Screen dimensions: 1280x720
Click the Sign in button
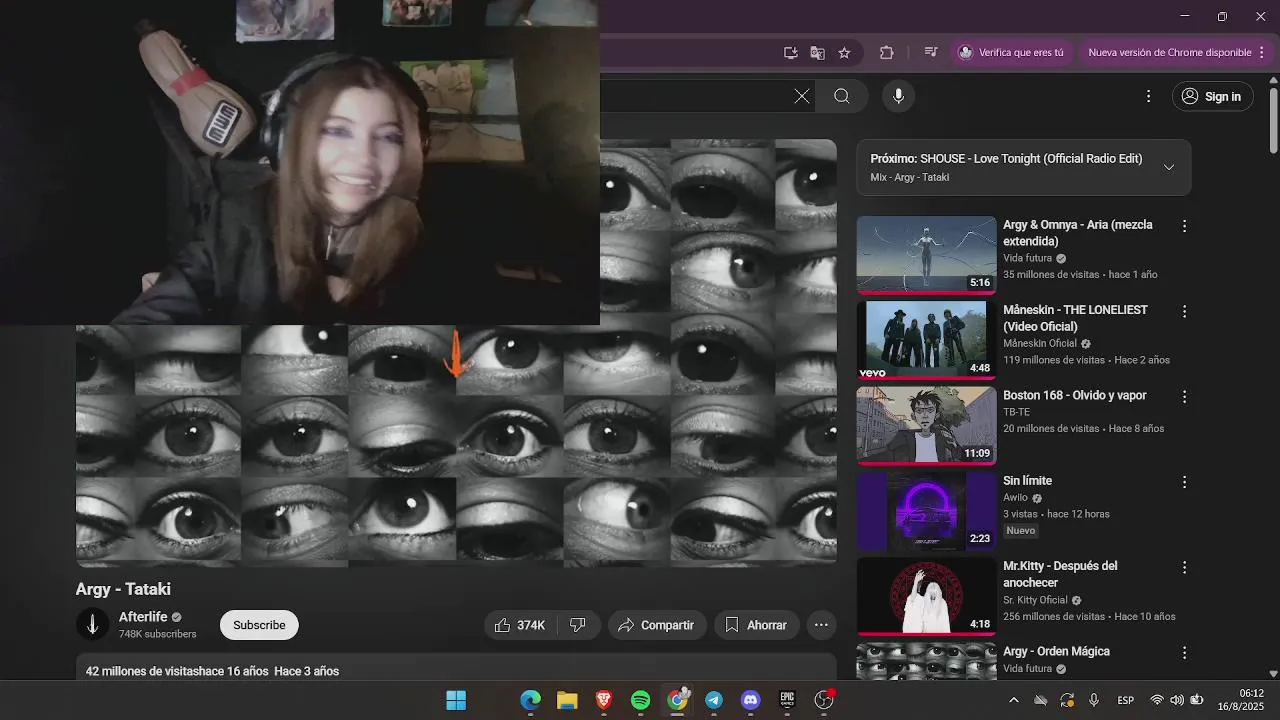[x=1212, y=96]
